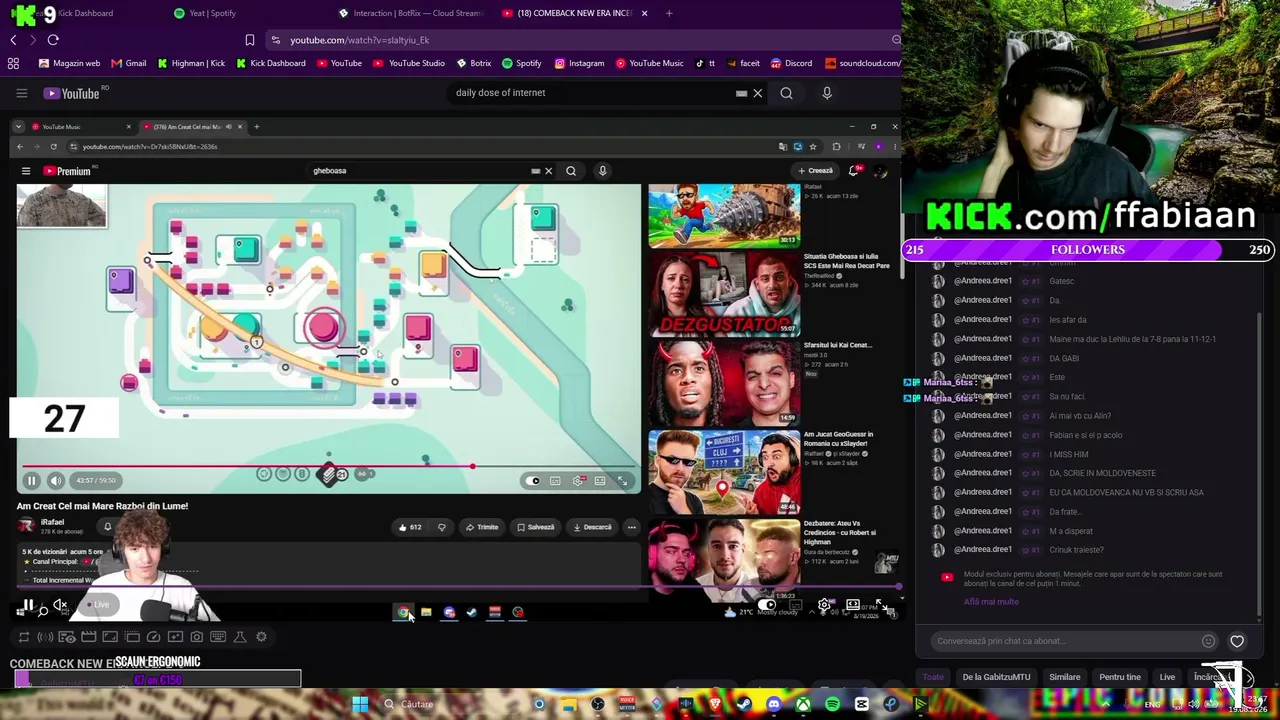Select the Toate filter chip
1280x720 pixels.
pos(933,677)
